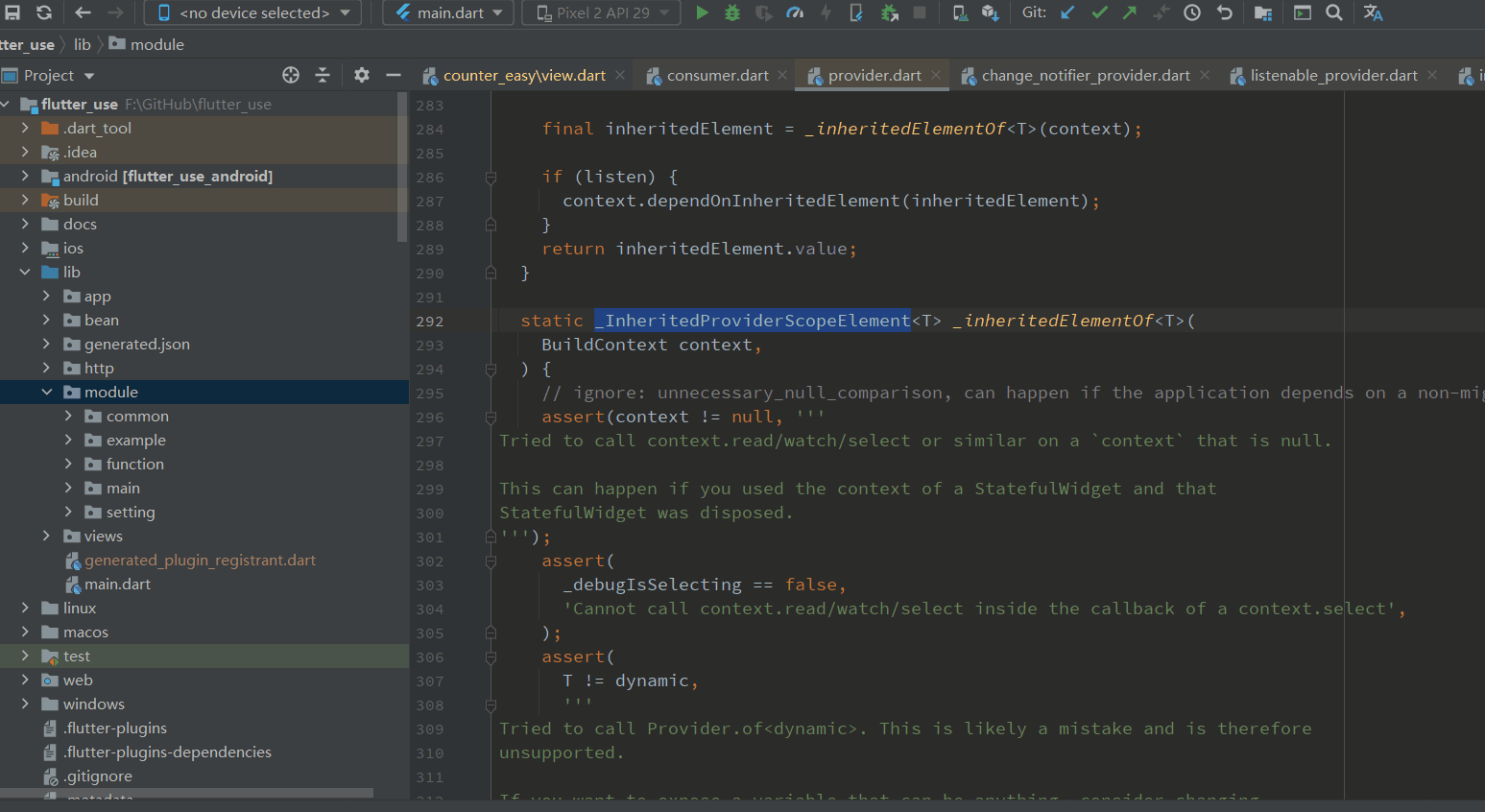This screenshot has height=812, width=1485.
Task: Start debugging with the green bug icon
Action: coord(732,12)
